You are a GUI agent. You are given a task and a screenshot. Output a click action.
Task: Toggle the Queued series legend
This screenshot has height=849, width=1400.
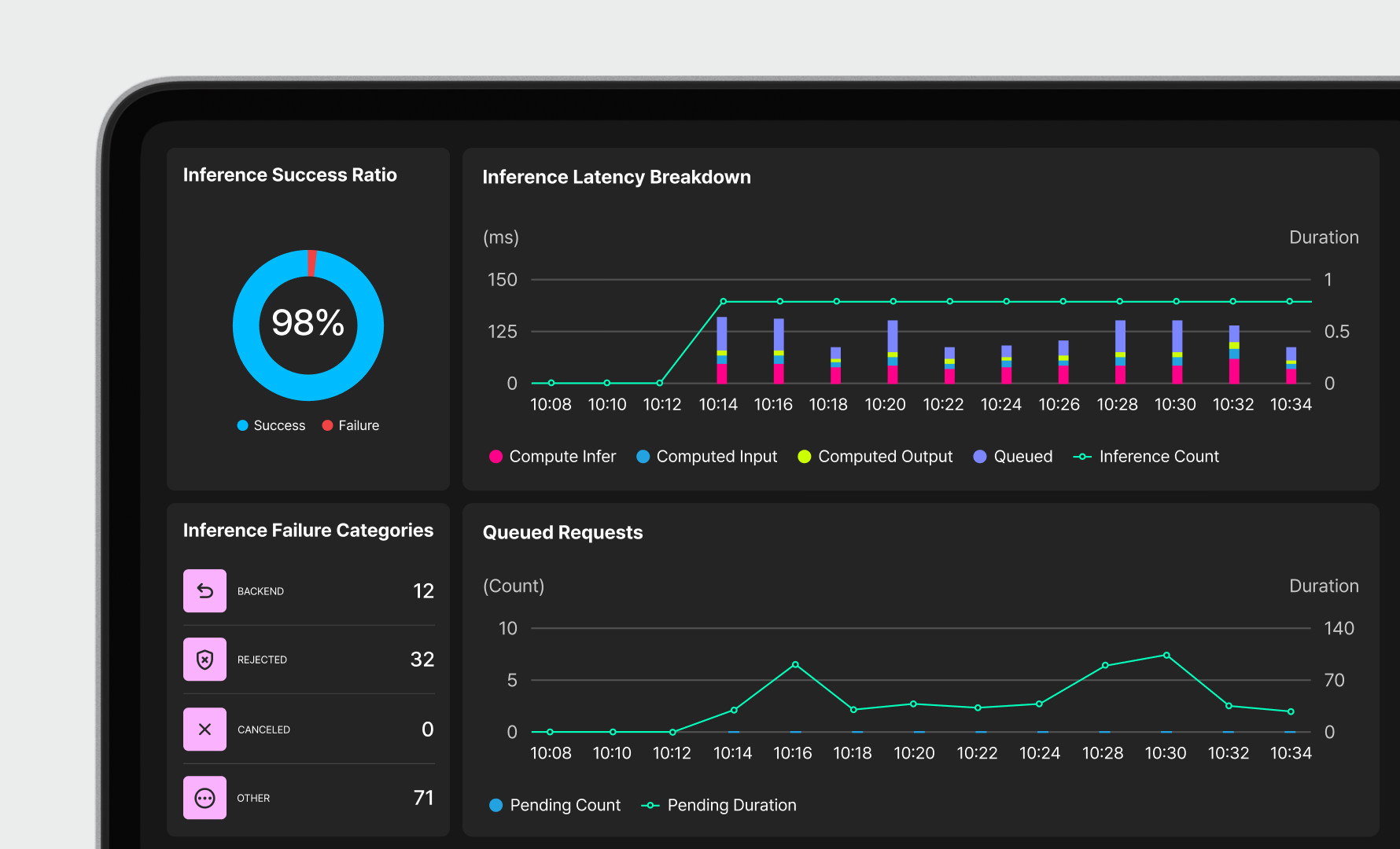point(1013,457)
